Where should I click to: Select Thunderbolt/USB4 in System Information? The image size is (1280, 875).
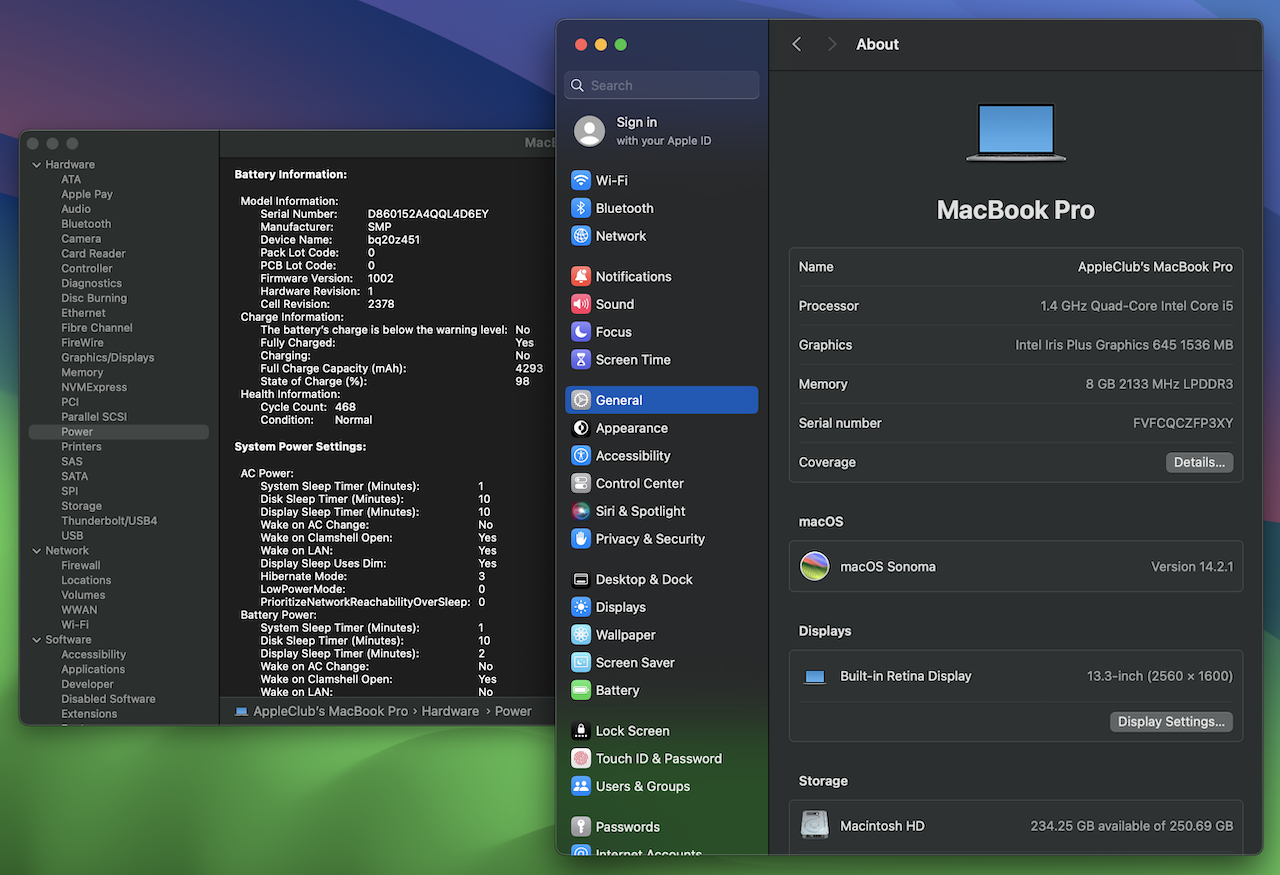pyautogui.click(x=109, y=521)
